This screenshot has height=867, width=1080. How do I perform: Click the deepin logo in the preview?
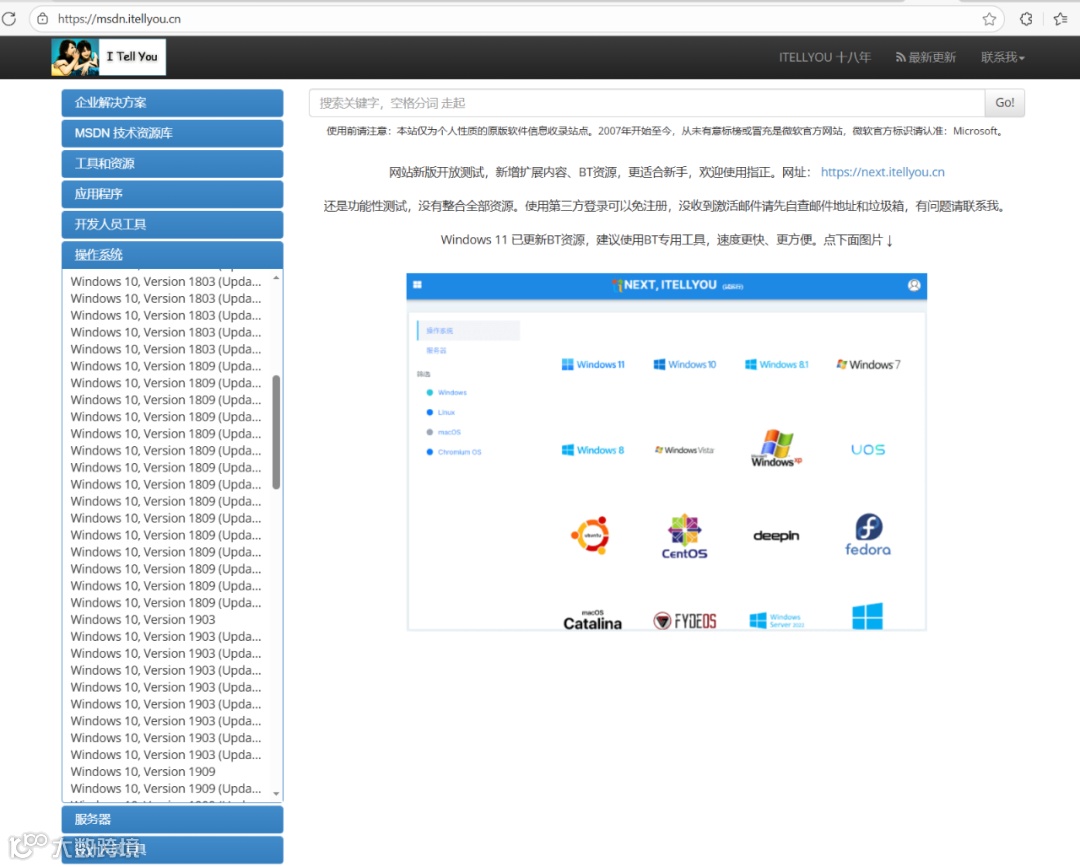point(776,536)
